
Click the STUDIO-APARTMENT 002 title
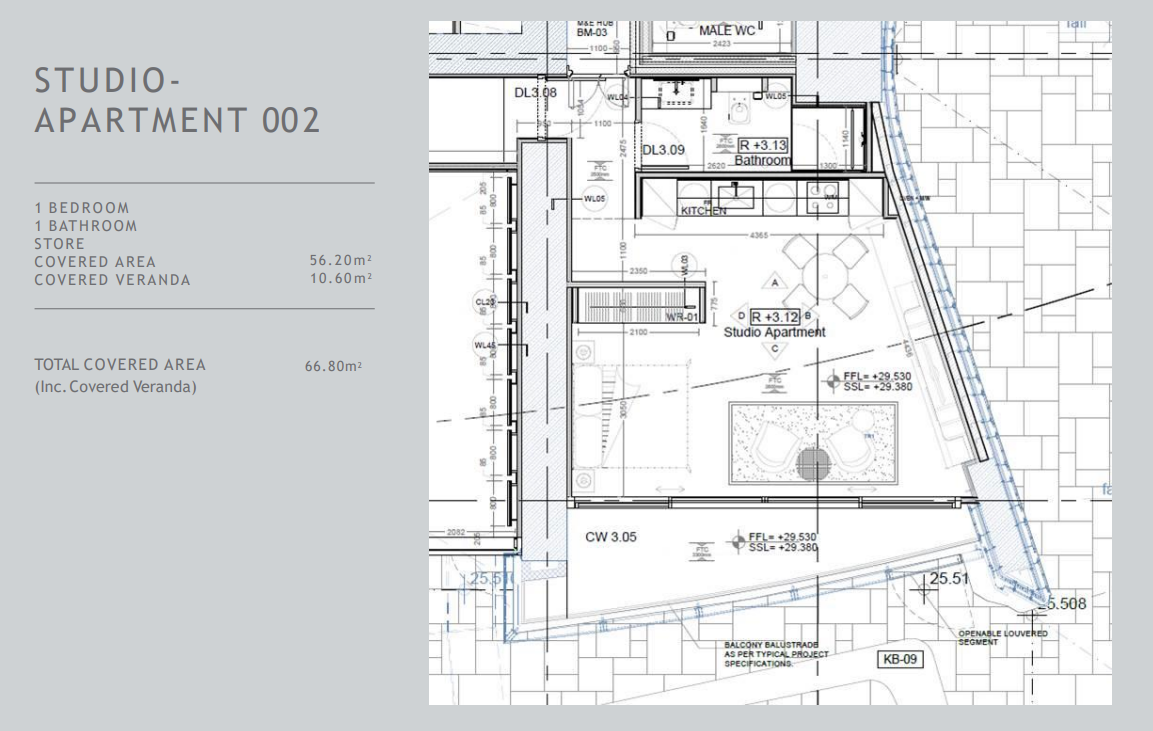click(x=178, y=100)
